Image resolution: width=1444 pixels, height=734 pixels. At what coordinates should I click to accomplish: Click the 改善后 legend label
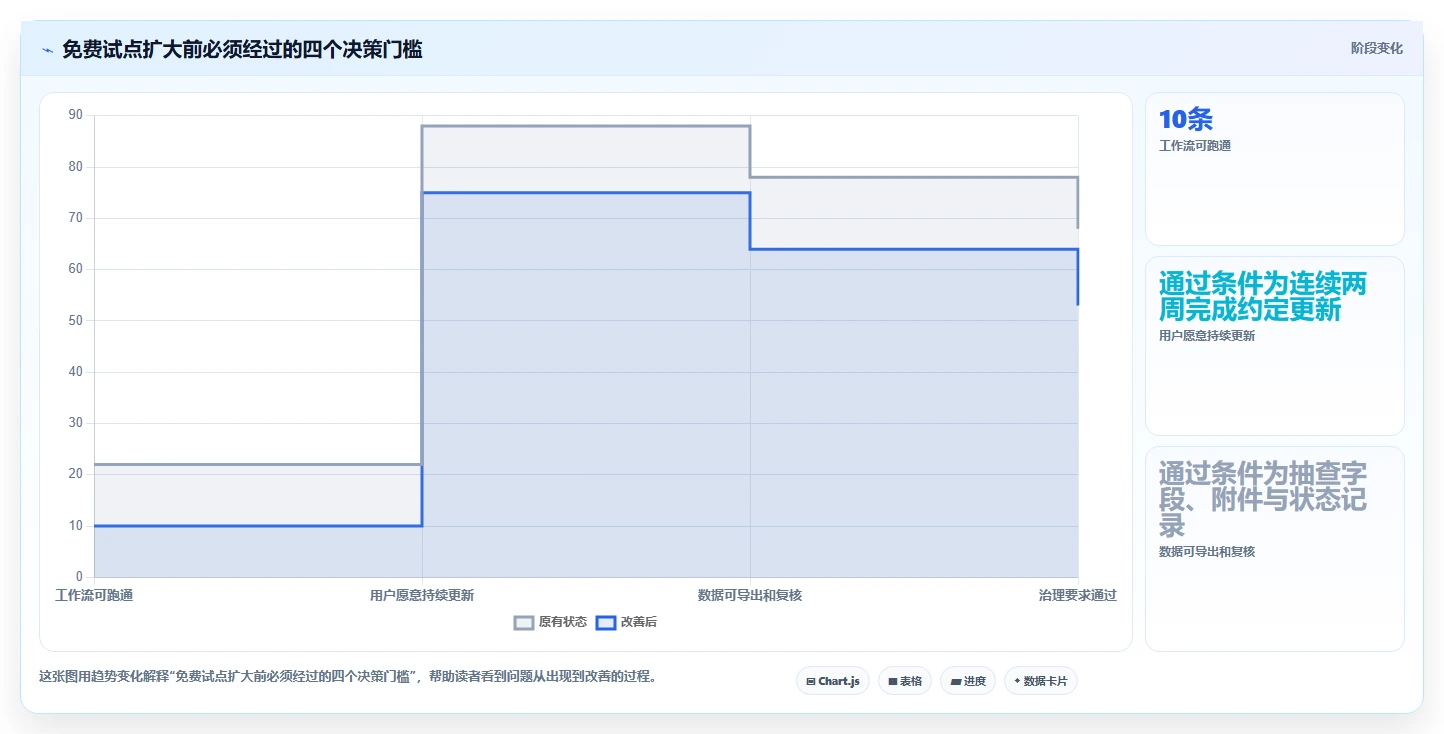(639, 622)
